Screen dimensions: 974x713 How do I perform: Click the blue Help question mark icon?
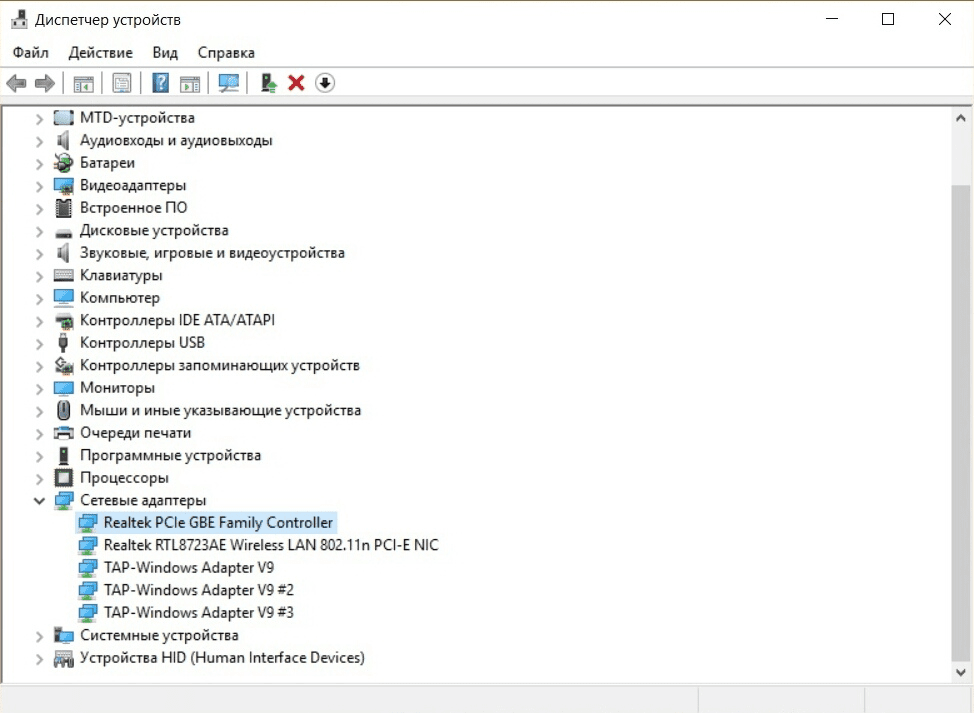(160, 83)
